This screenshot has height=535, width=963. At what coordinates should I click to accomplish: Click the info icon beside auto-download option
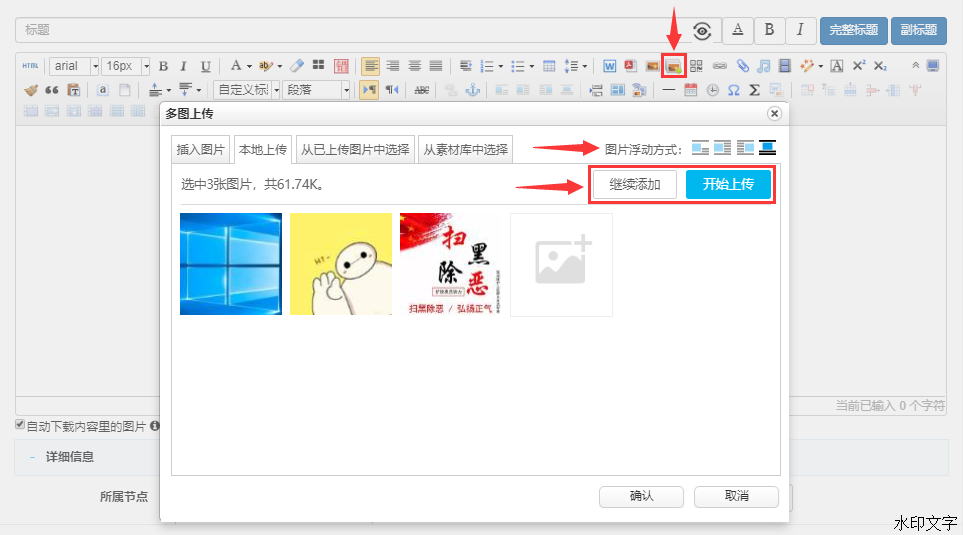pos(155,425)
